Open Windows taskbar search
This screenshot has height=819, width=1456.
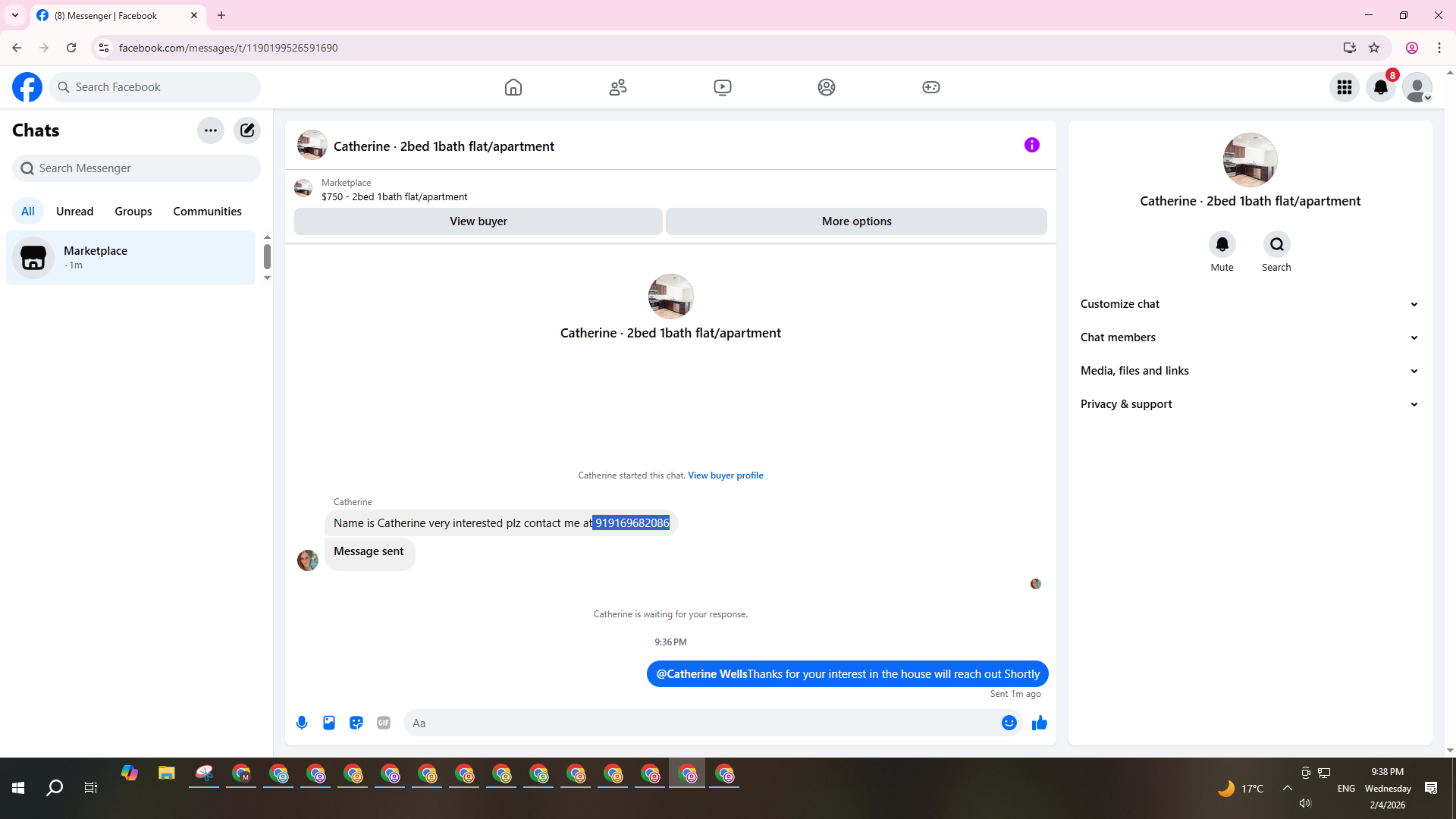[x=55, y=788]
